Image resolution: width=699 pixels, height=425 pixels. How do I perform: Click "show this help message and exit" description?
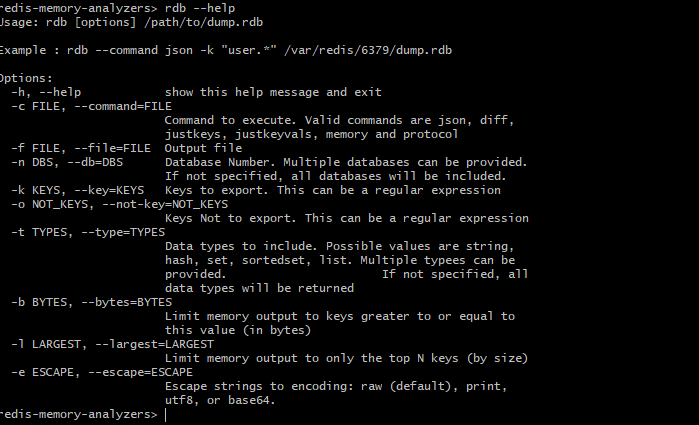coord(273,91)
